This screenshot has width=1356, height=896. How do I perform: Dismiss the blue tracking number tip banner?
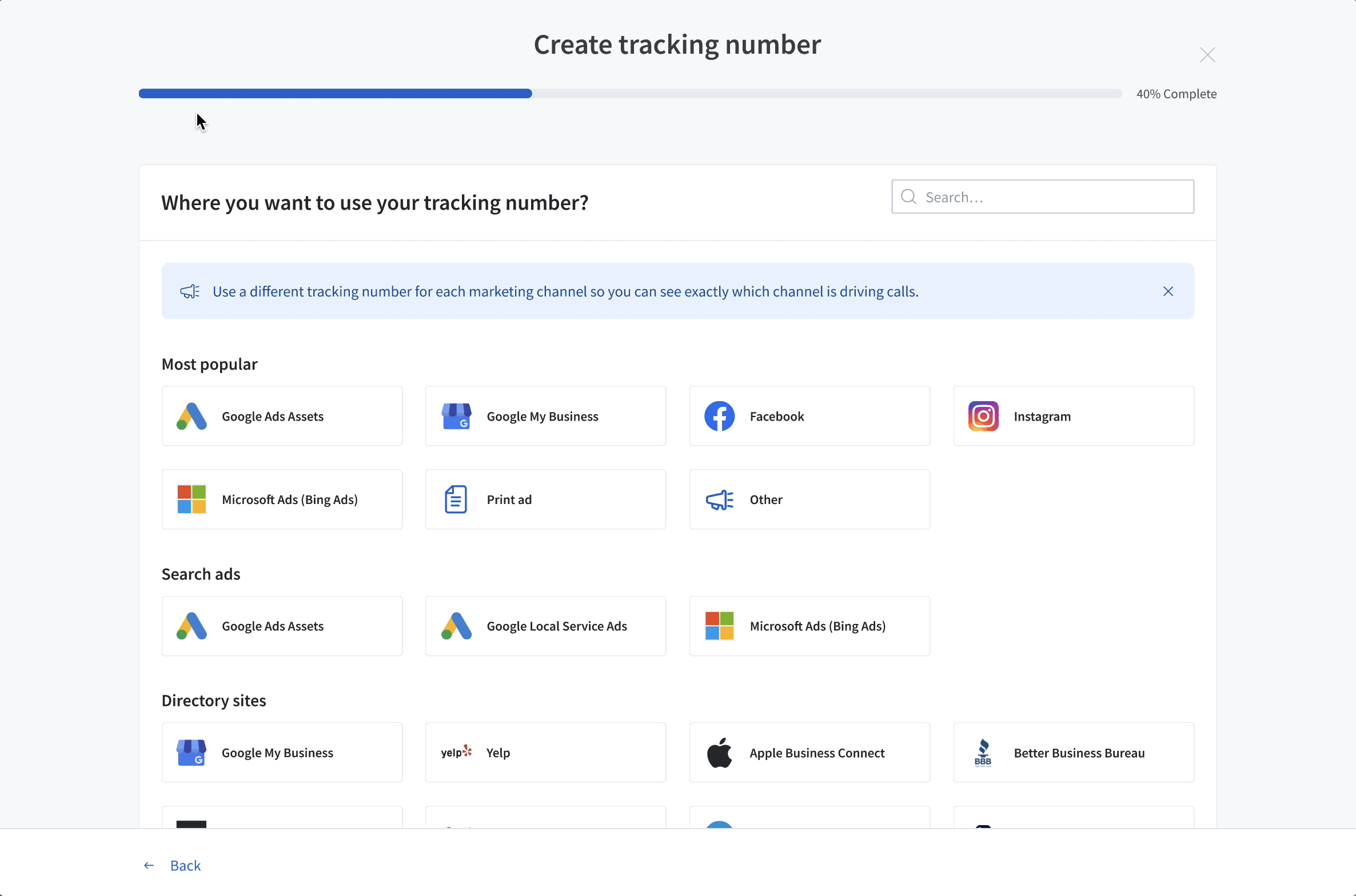pyautogui.click(x=1168, y=291)
